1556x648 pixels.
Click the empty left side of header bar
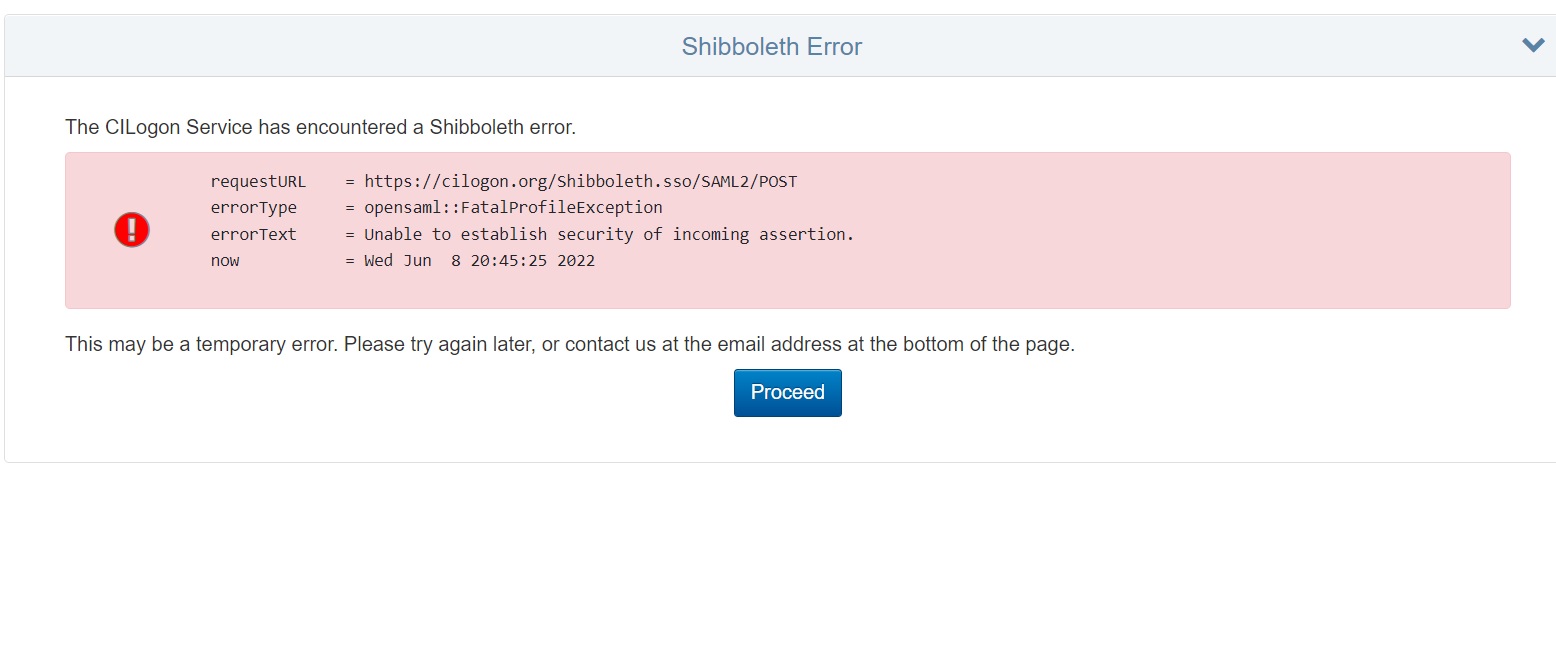click(x=300, y=46)
